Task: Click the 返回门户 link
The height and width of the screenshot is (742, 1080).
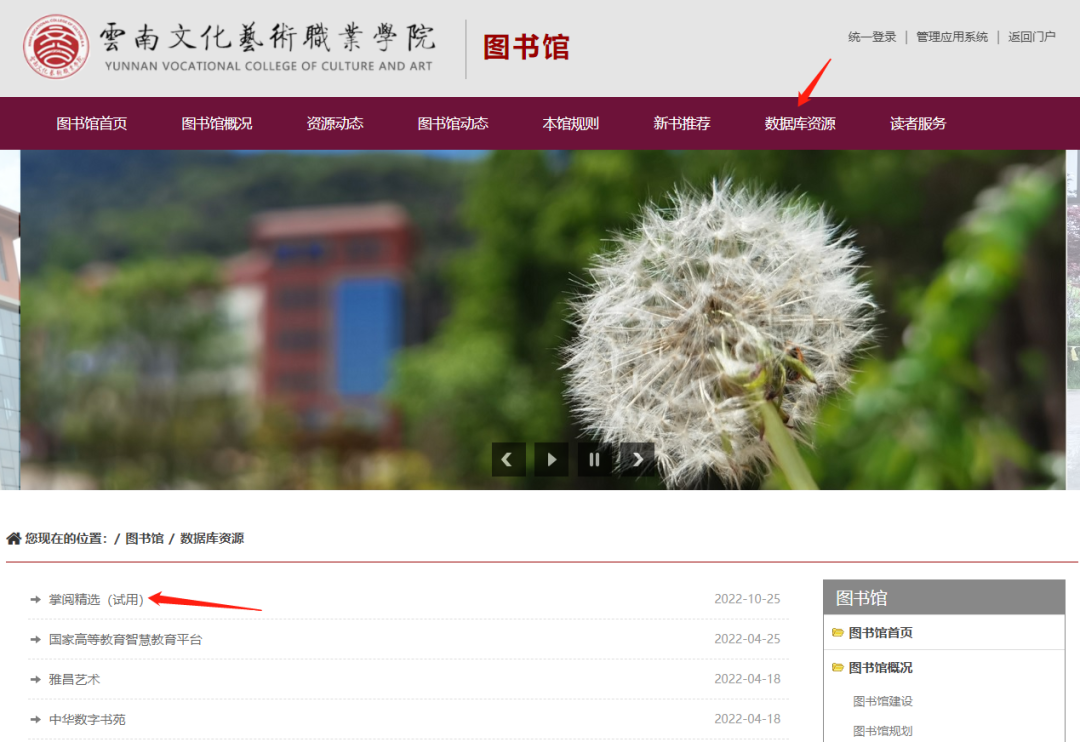Action: tap(1032, 37)
